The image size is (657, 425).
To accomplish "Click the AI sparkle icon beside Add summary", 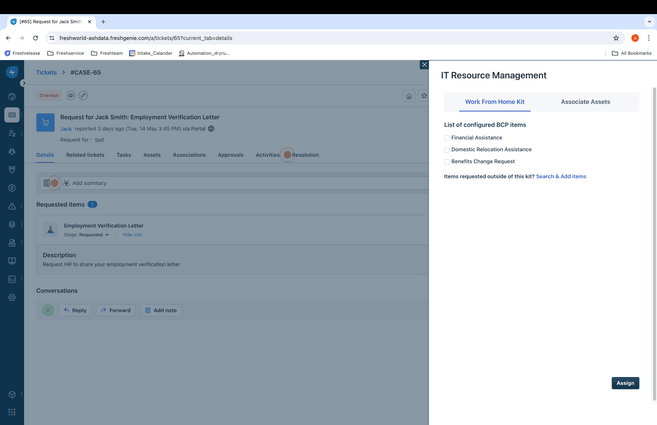I will 66,183.
